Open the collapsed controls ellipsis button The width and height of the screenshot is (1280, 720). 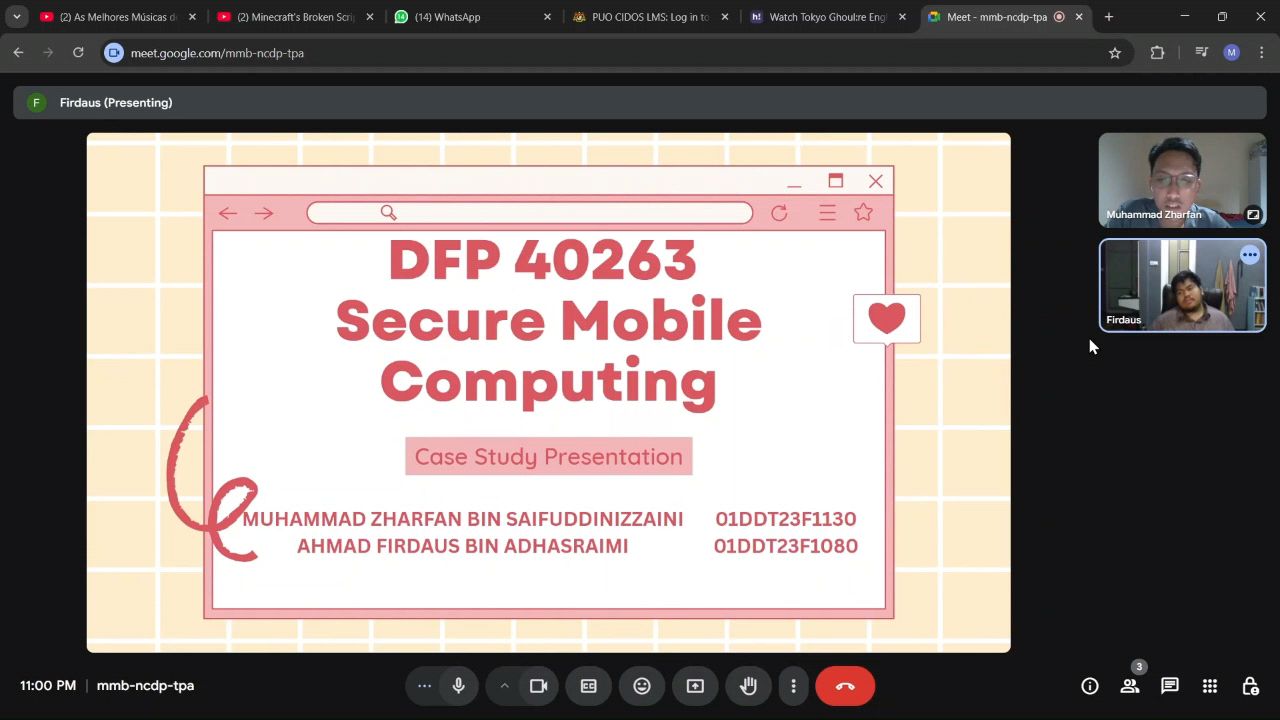click(424, 686)
